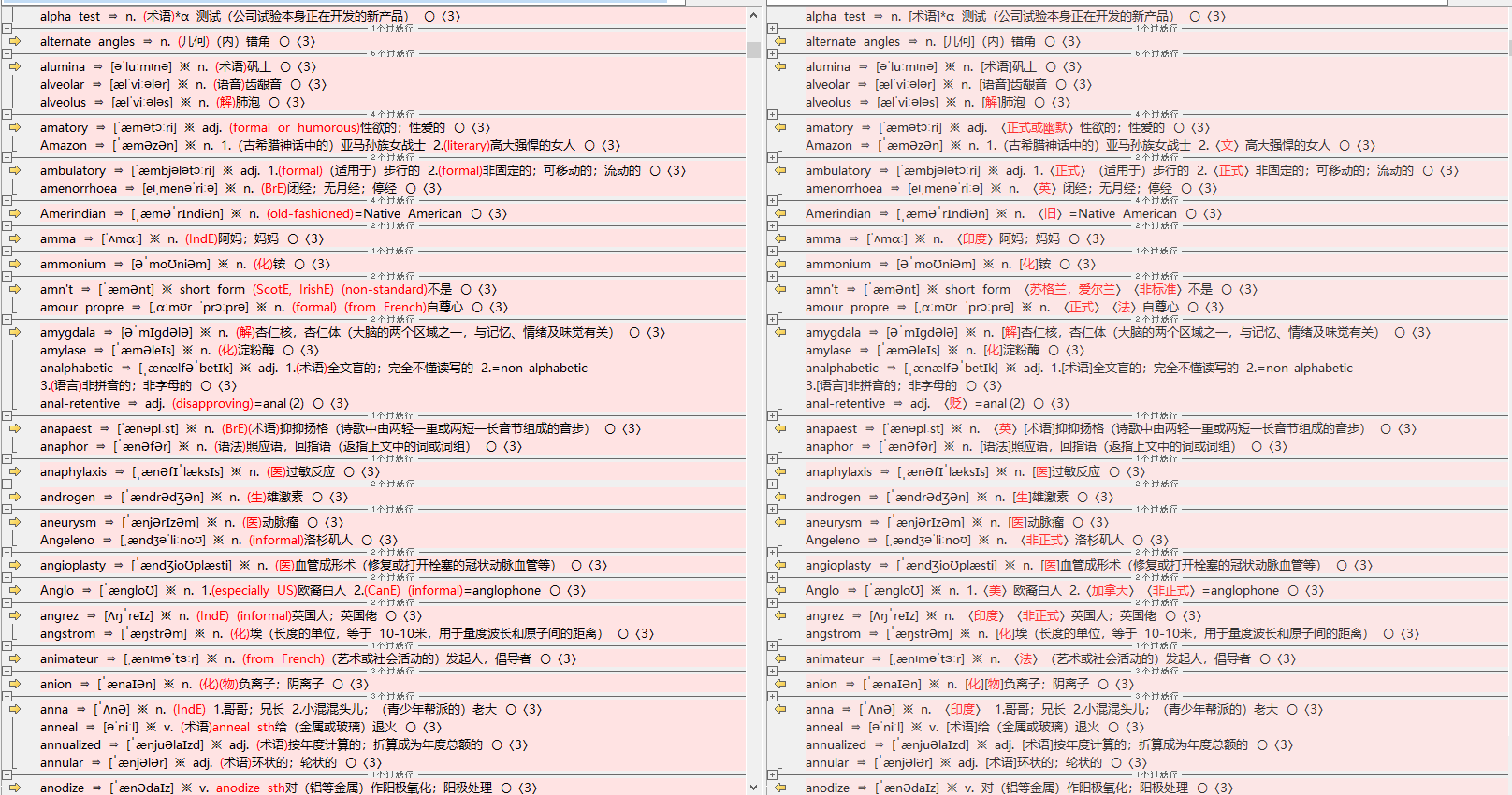Viewport: 1512px width, 795px height.
Task: Expand collapsed lines above left pane 'androgen'
Action: coord(7,484)
